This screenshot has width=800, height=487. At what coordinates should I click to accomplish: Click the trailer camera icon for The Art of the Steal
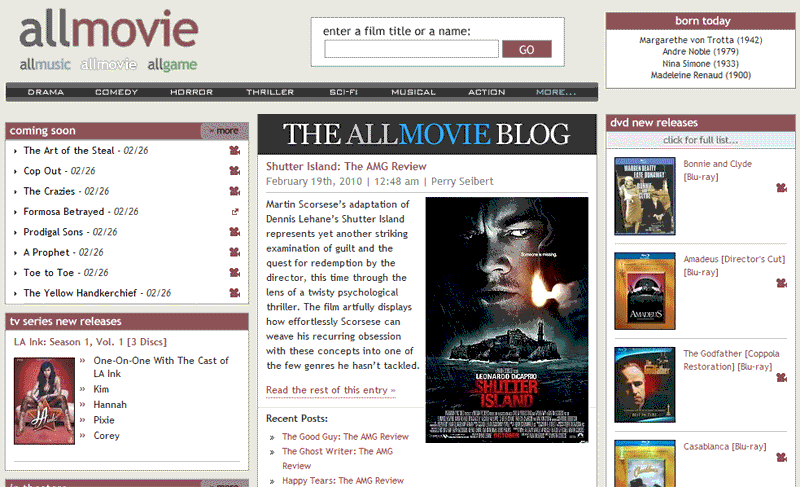235,150
